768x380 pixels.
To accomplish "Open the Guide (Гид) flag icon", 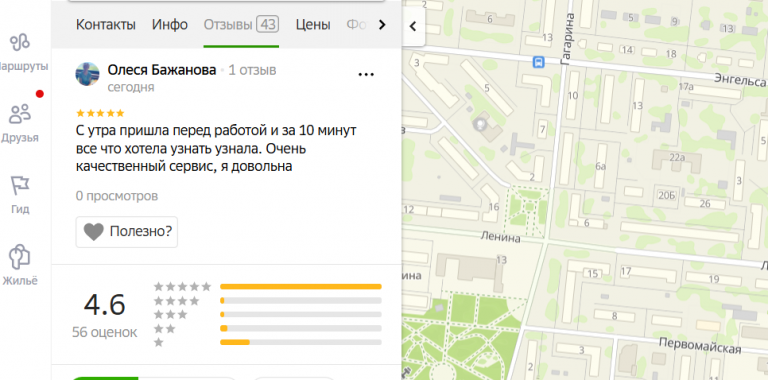I will [x=20, y=186].
